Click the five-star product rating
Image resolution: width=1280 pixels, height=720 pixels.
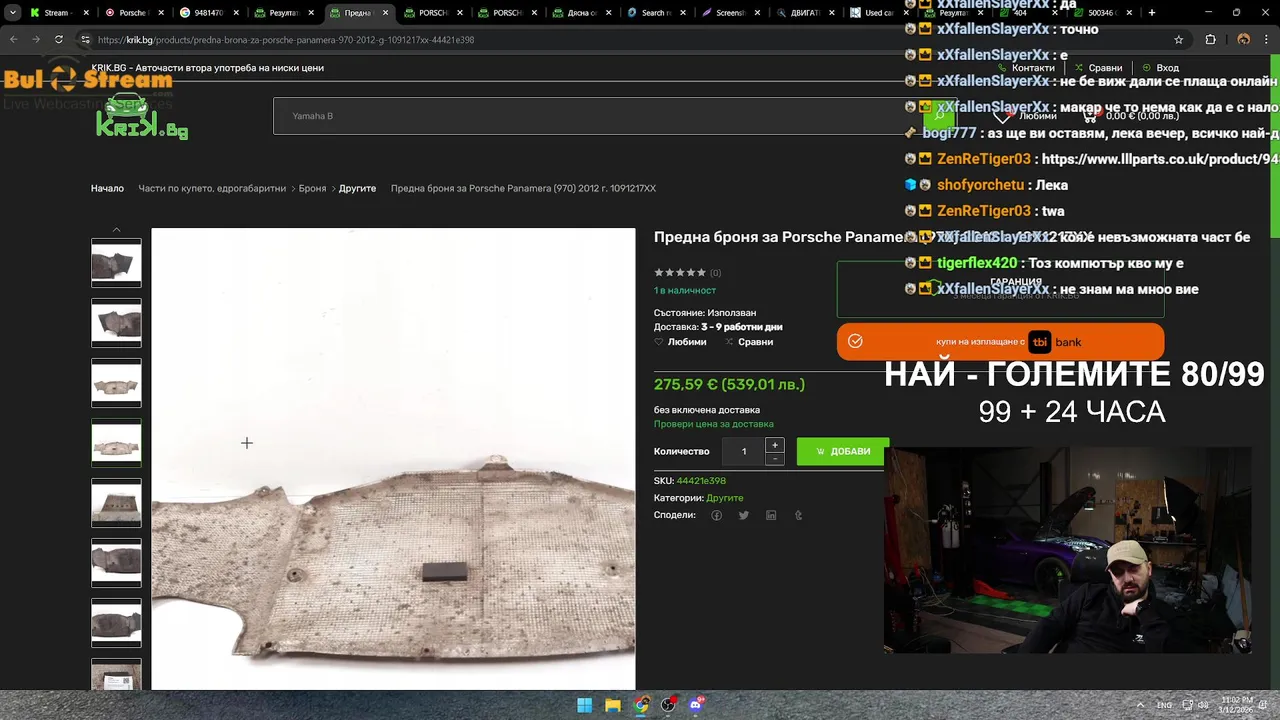680,272
